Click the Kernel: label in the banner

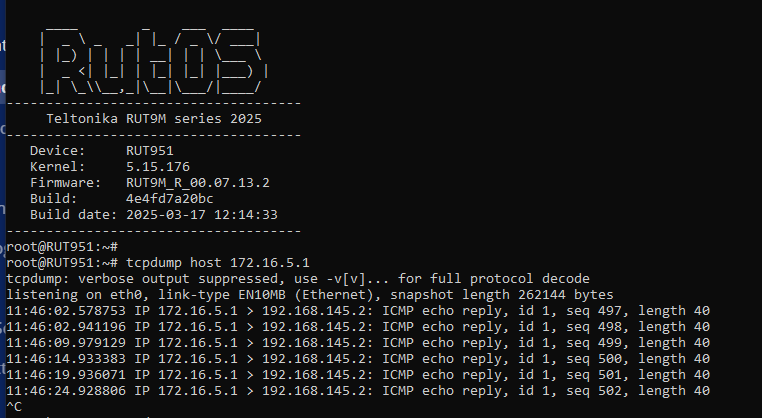pyautogui.click(x=57, y=167)
